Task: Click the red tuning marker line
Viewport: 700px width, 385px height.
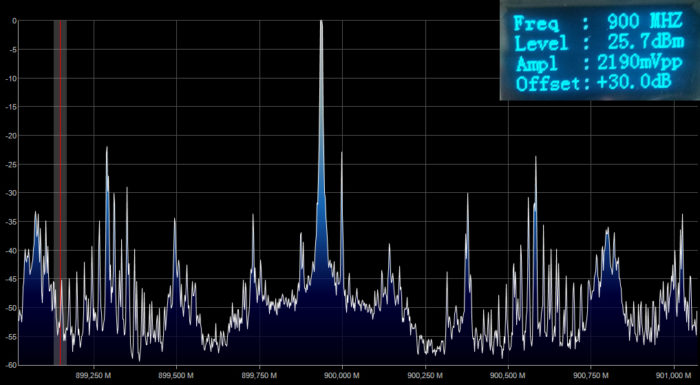Action: (x=60, y=192)
